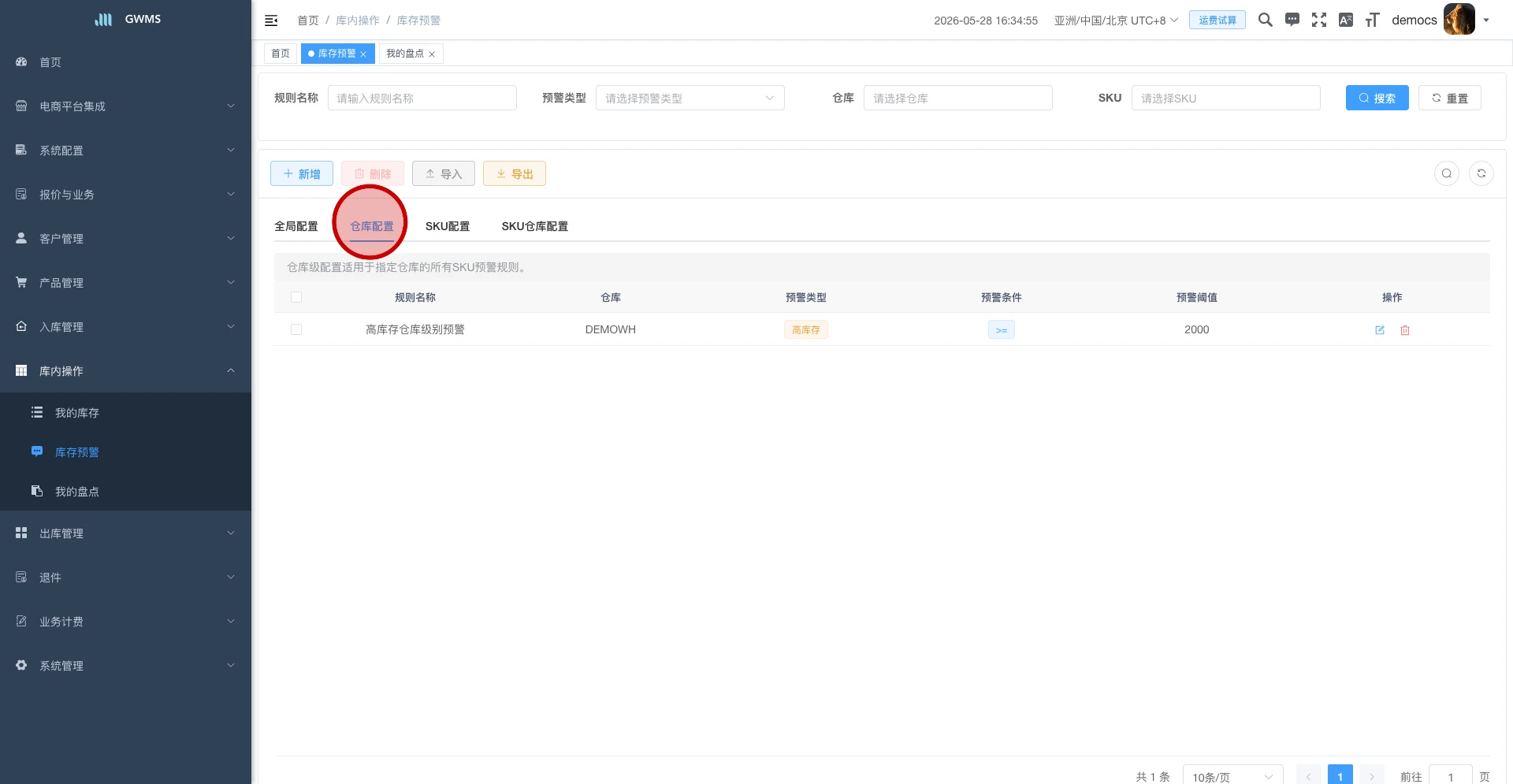The image size is (1513, 784).
Task: Expand 产品管理 sidebar menu
Action: pos(125,283)
